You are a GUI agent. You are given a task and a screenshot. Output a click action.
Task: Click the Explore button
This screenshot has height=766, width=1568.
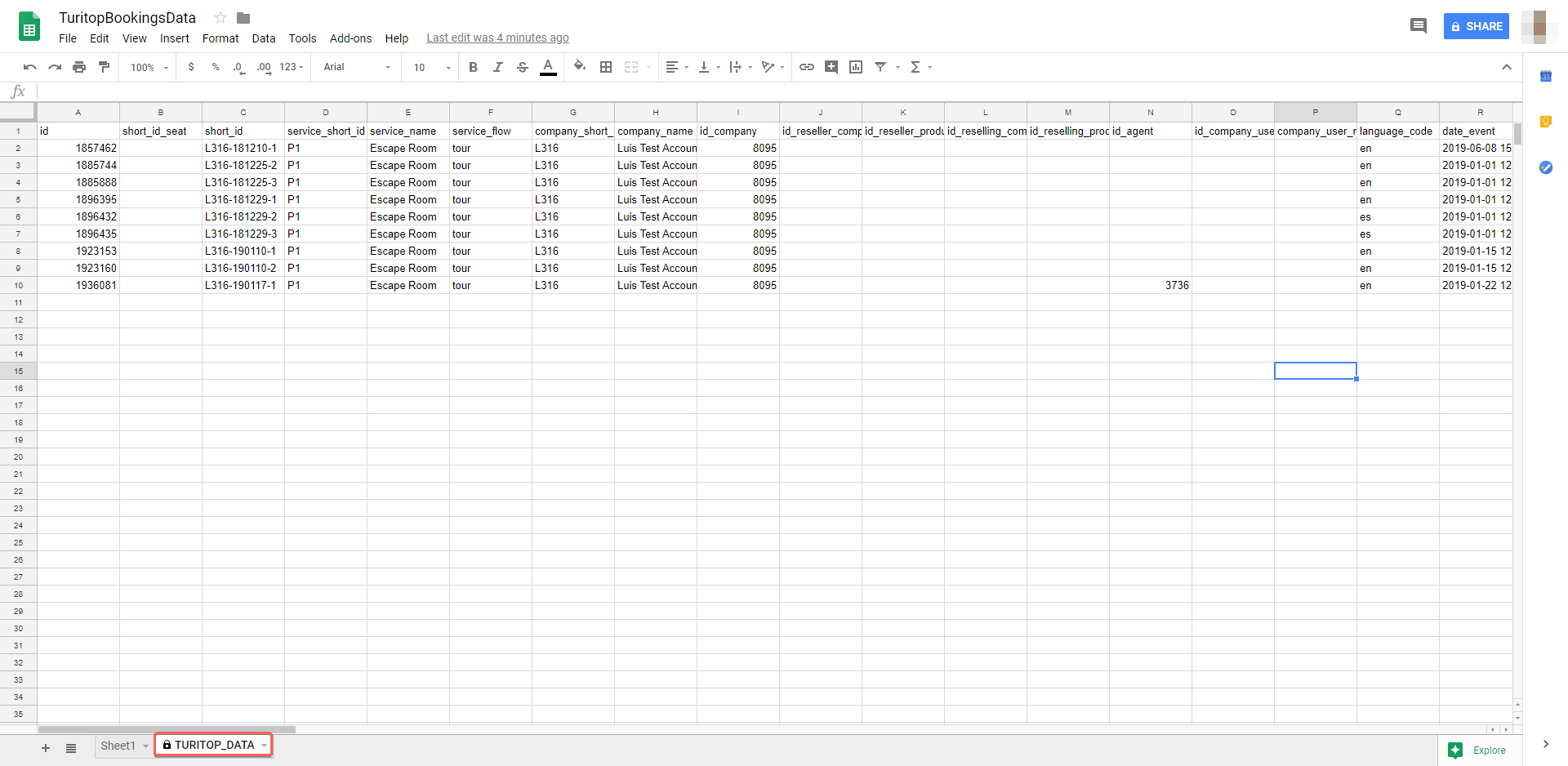tap(1478, 750)
